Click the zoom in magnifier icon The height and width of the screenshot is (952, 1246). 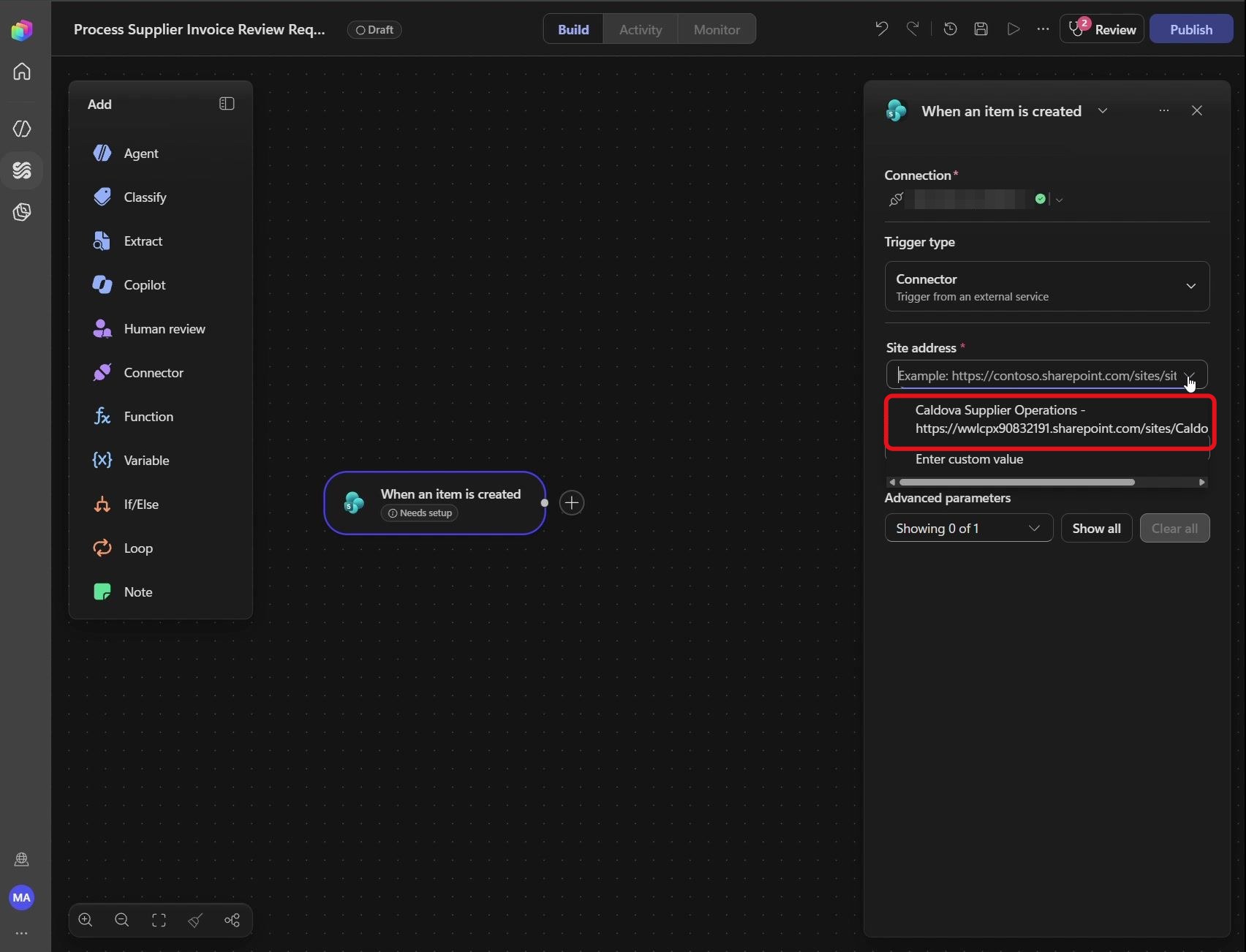[x=86, y=920]
